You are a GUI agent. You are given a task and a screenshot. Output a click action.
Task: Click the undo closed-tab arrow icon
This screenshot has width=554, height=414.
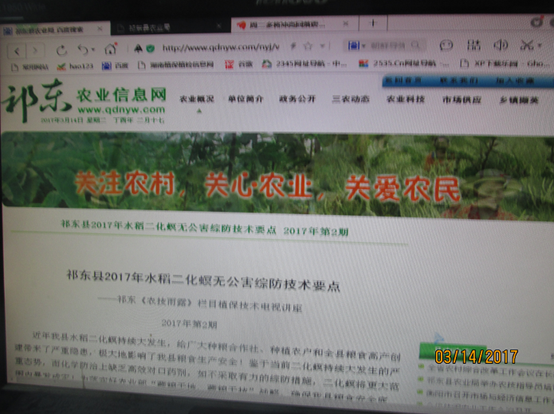coord(83,50)
